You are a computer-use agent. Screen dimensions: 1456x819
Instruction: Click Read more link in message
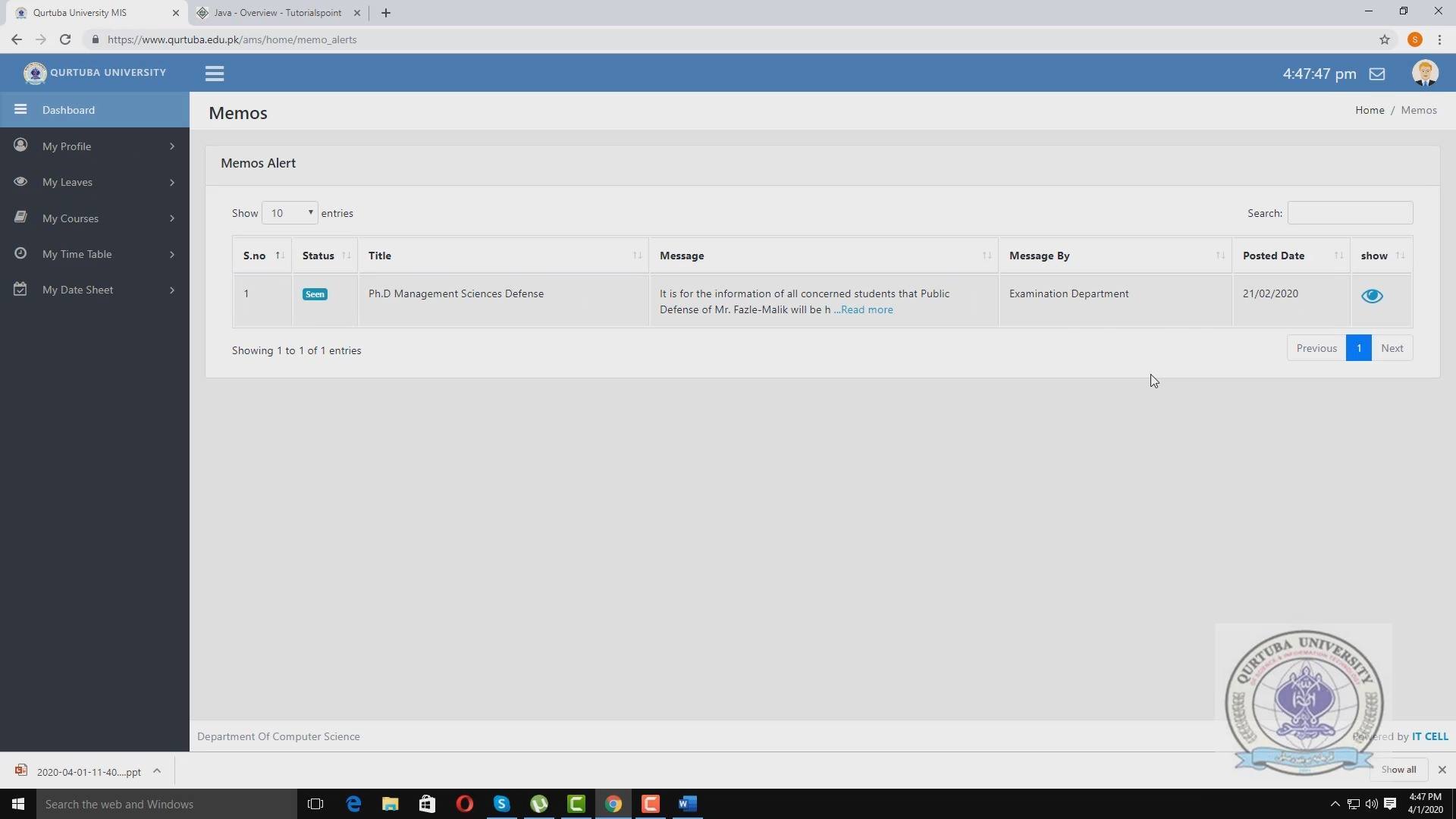pos(867,309)
